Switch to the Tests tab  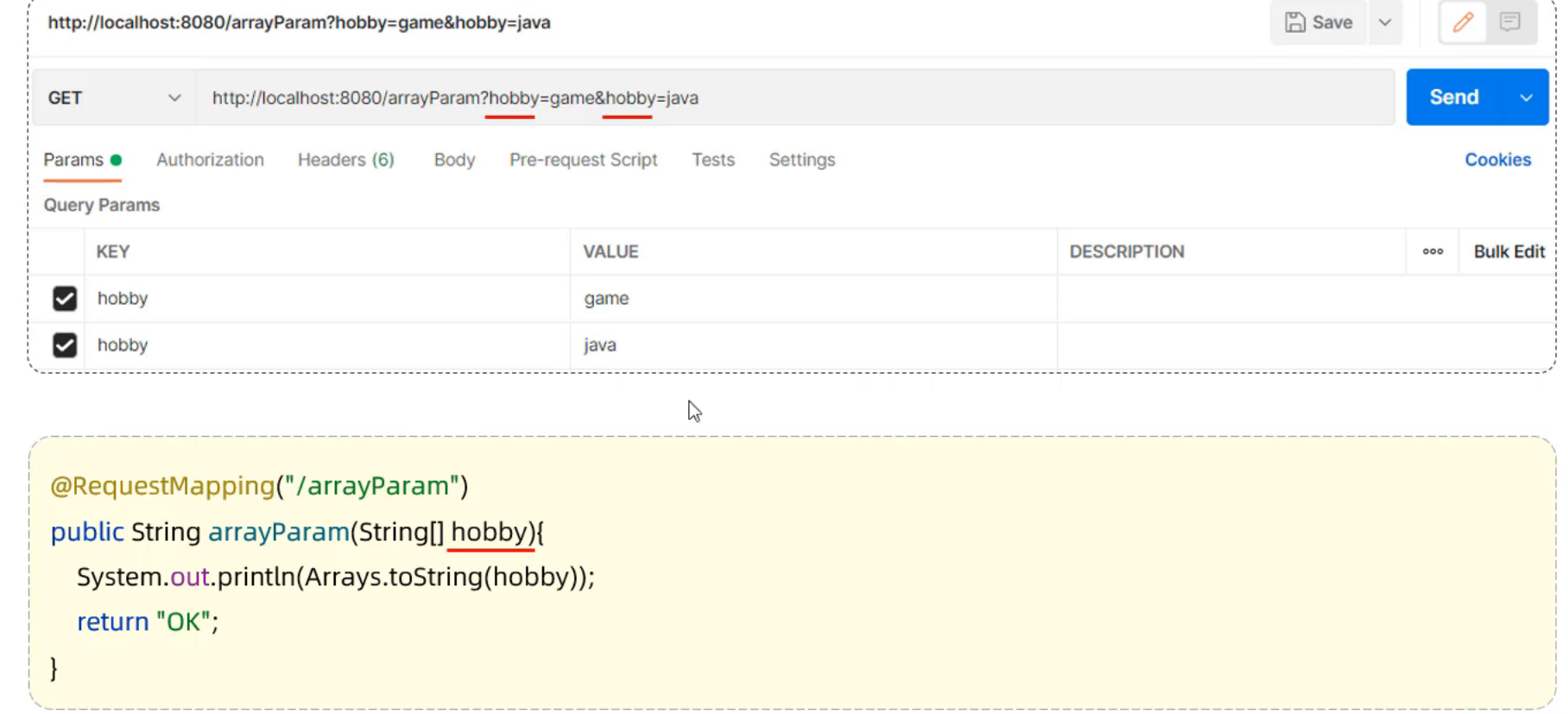[713, 160]
